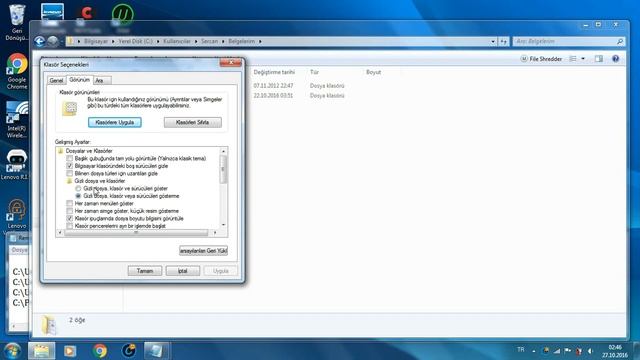Uncheck 'Klasör ipuçlarında dosya boyutu bilgisini görüntüle'
Screen dimensions: 640x360
pyautogui.click(x=69, y=218)
